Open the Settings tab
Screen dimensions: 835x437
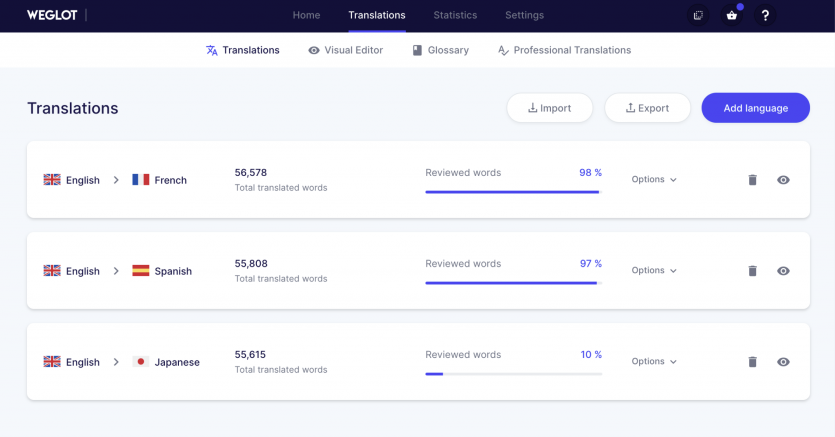click(x=525, y=15)
